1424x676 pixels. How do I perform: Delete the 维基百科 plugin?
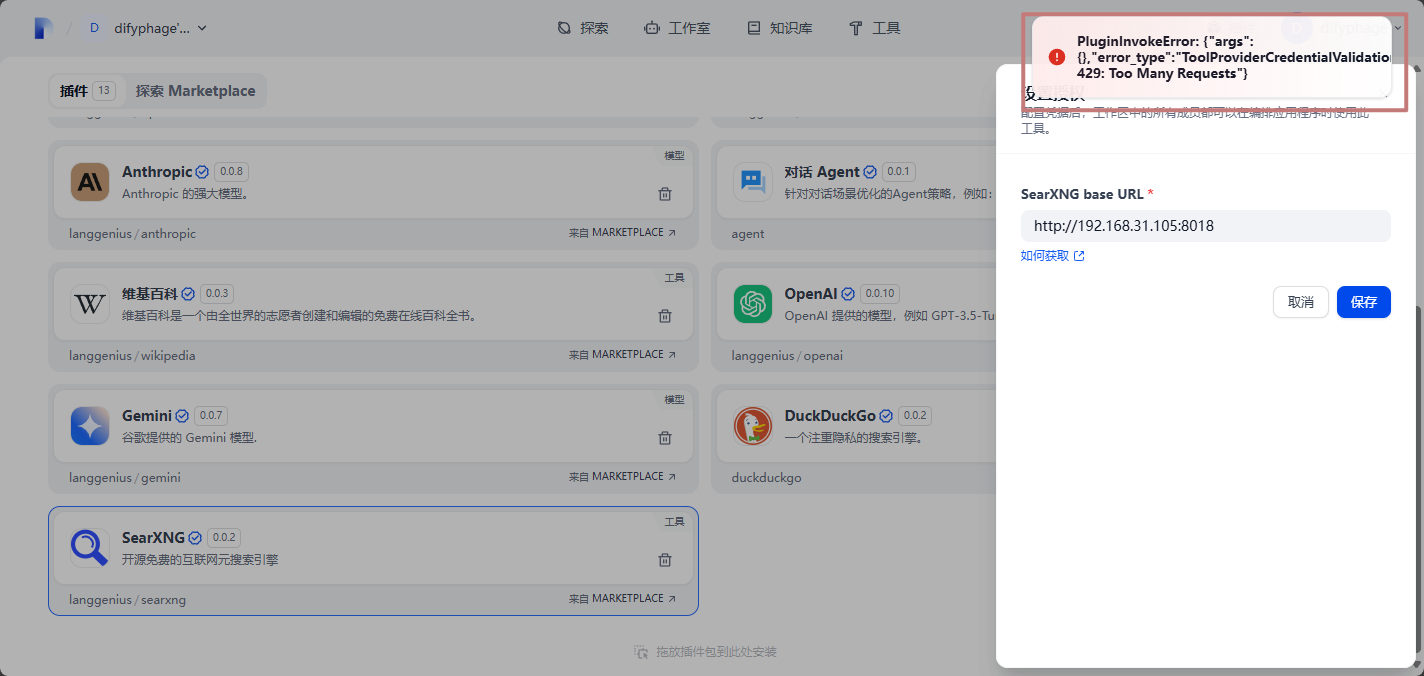click(664, 316)
